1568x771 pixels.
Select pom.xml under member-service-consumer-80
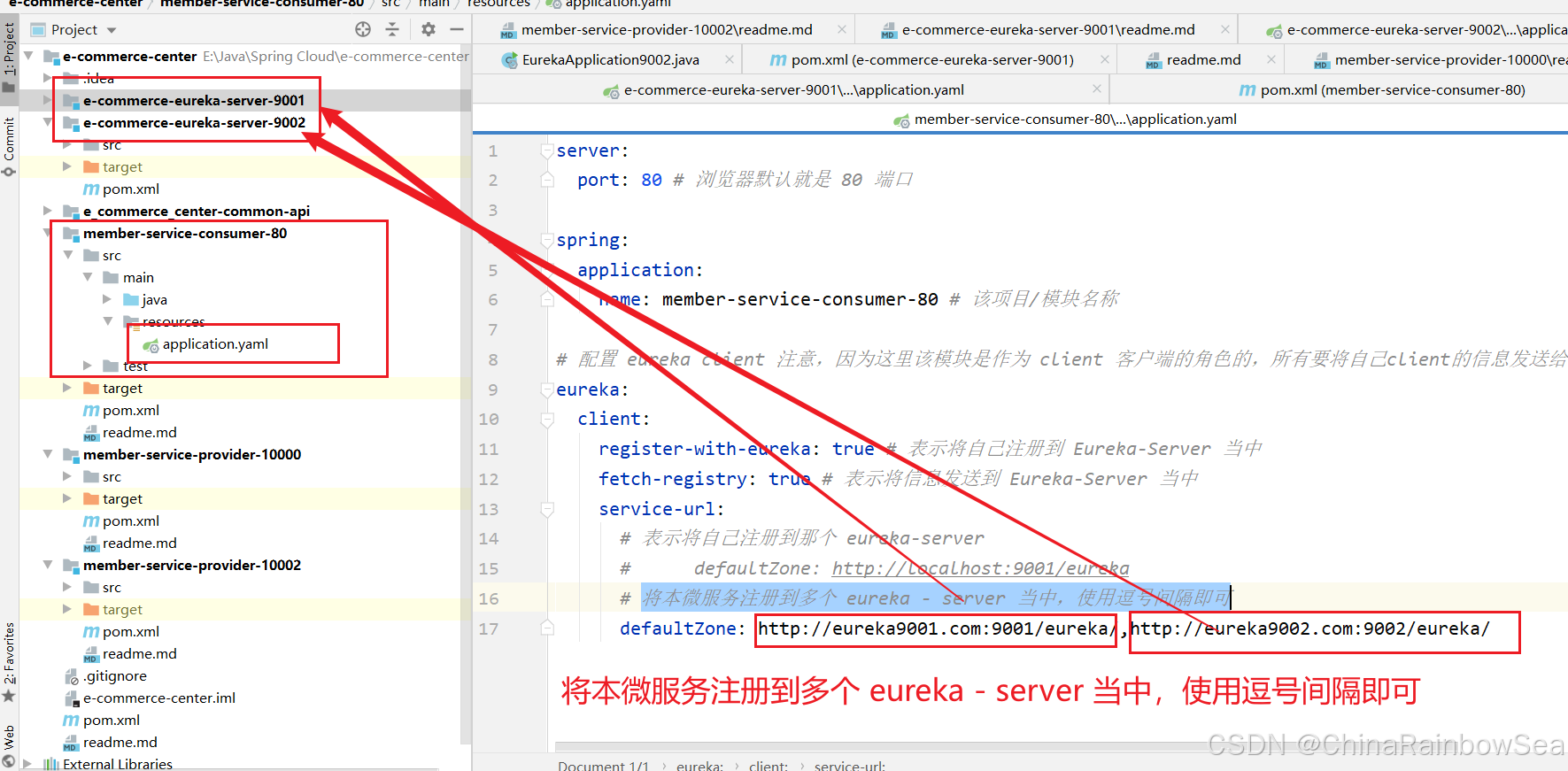tap(130, 410)
